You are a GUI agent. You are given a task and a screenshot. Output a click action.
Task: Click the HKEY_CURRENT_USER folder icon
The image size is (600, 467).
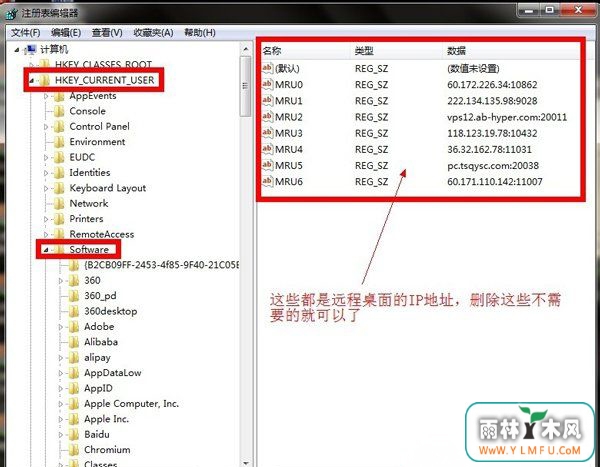tap(45, 80)
